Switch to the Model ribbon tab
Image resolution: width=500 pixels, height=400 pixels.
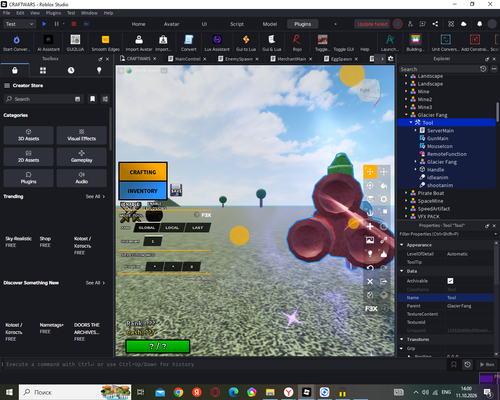point(270,24)
